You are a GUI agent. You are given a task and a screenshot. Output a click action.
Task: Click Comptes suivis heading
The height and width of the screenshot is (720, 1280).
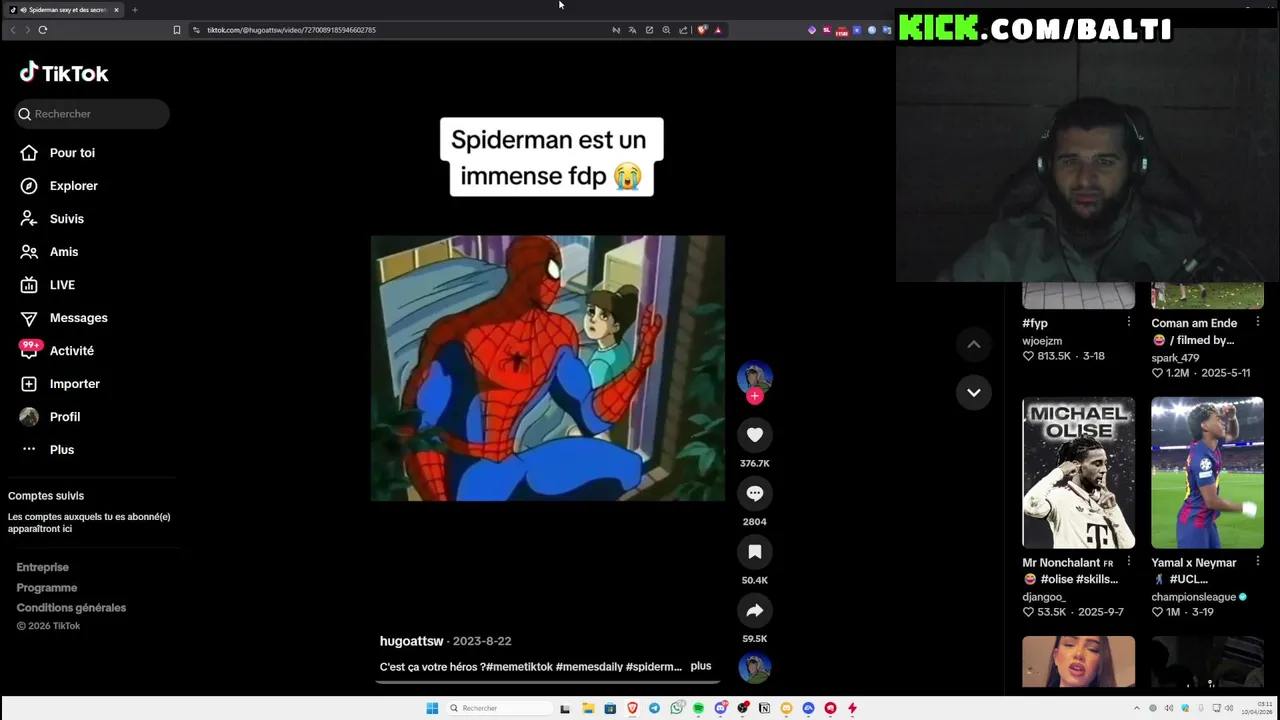pyautogui.click(x=46, y=496)
